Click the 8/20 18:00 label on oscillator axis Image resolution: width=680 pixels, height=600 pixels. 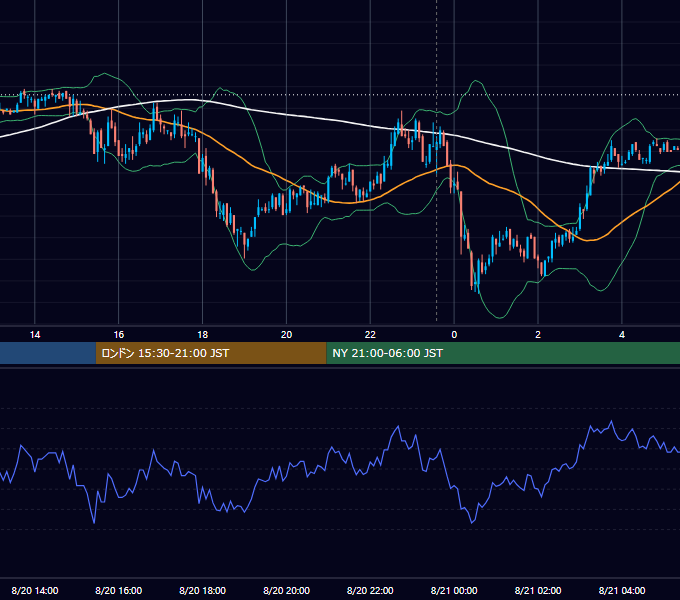[x=203, y=590]
